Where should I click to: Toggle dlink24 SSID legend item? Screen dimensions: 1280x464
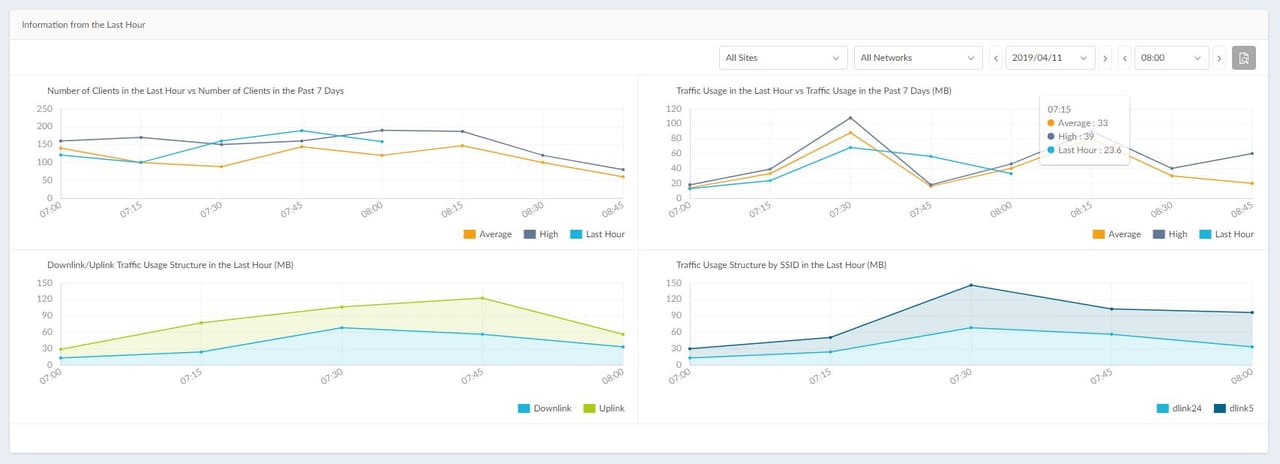pos(1180,408)
